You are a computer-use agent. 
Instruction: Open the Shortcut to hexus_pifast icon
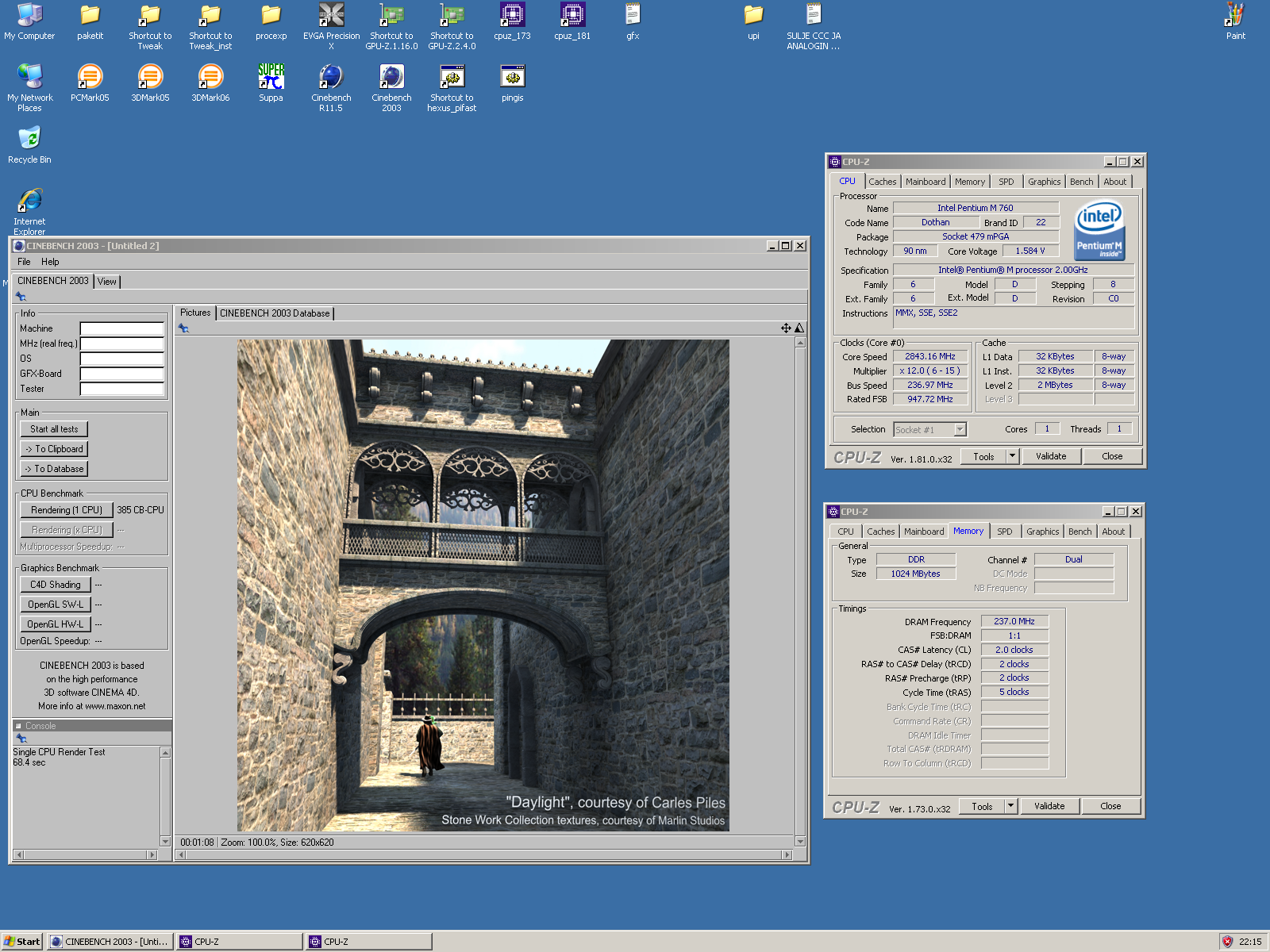pyautogui.click(x=452, y=88)
